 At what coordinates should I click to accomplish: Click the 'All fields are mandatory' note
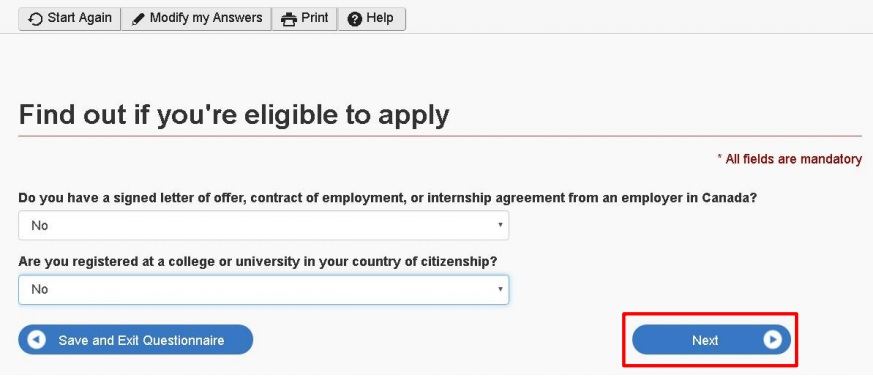(x=789, y=159)
